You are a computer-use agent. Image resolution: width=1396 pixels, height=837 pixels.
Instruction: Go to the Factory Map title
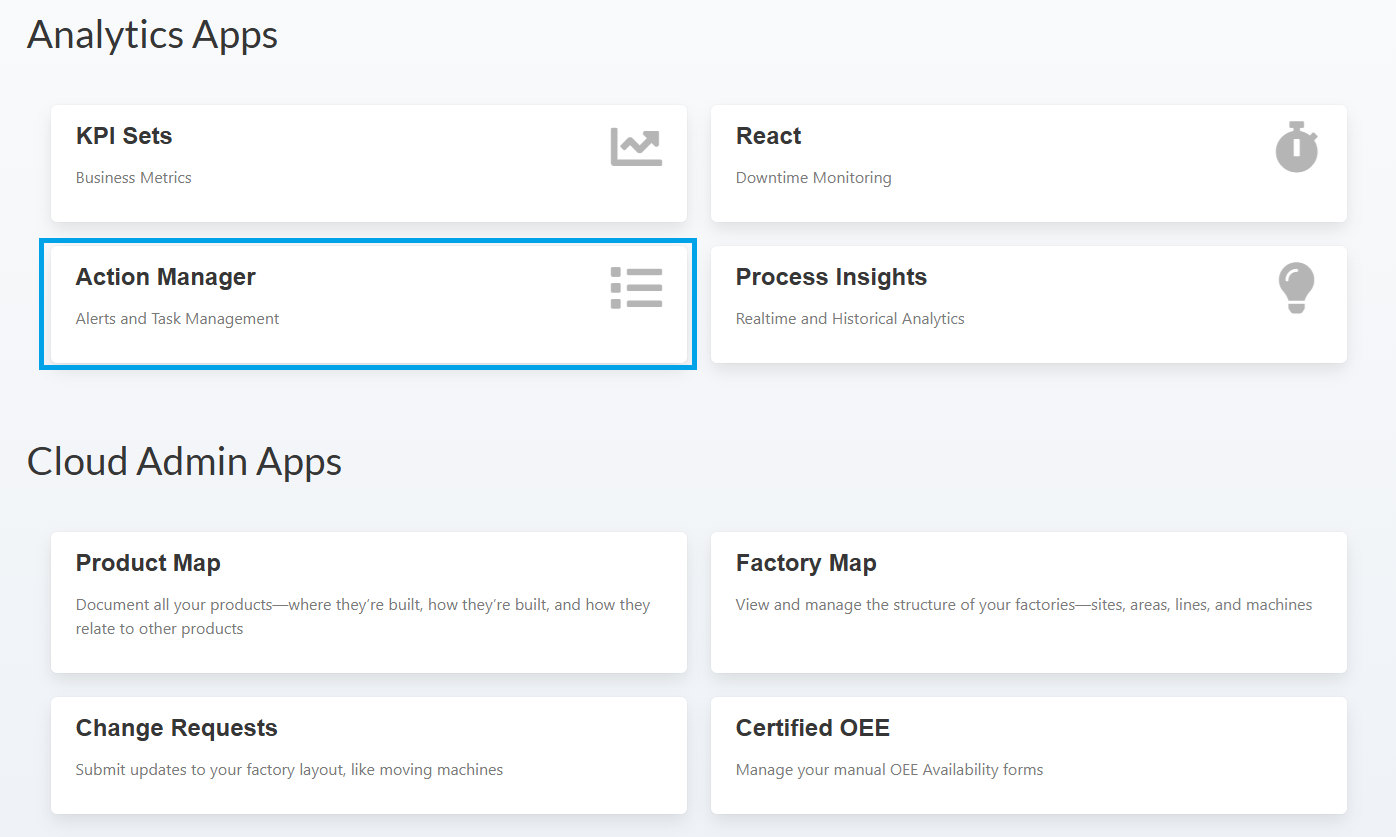tap(806, 563)
